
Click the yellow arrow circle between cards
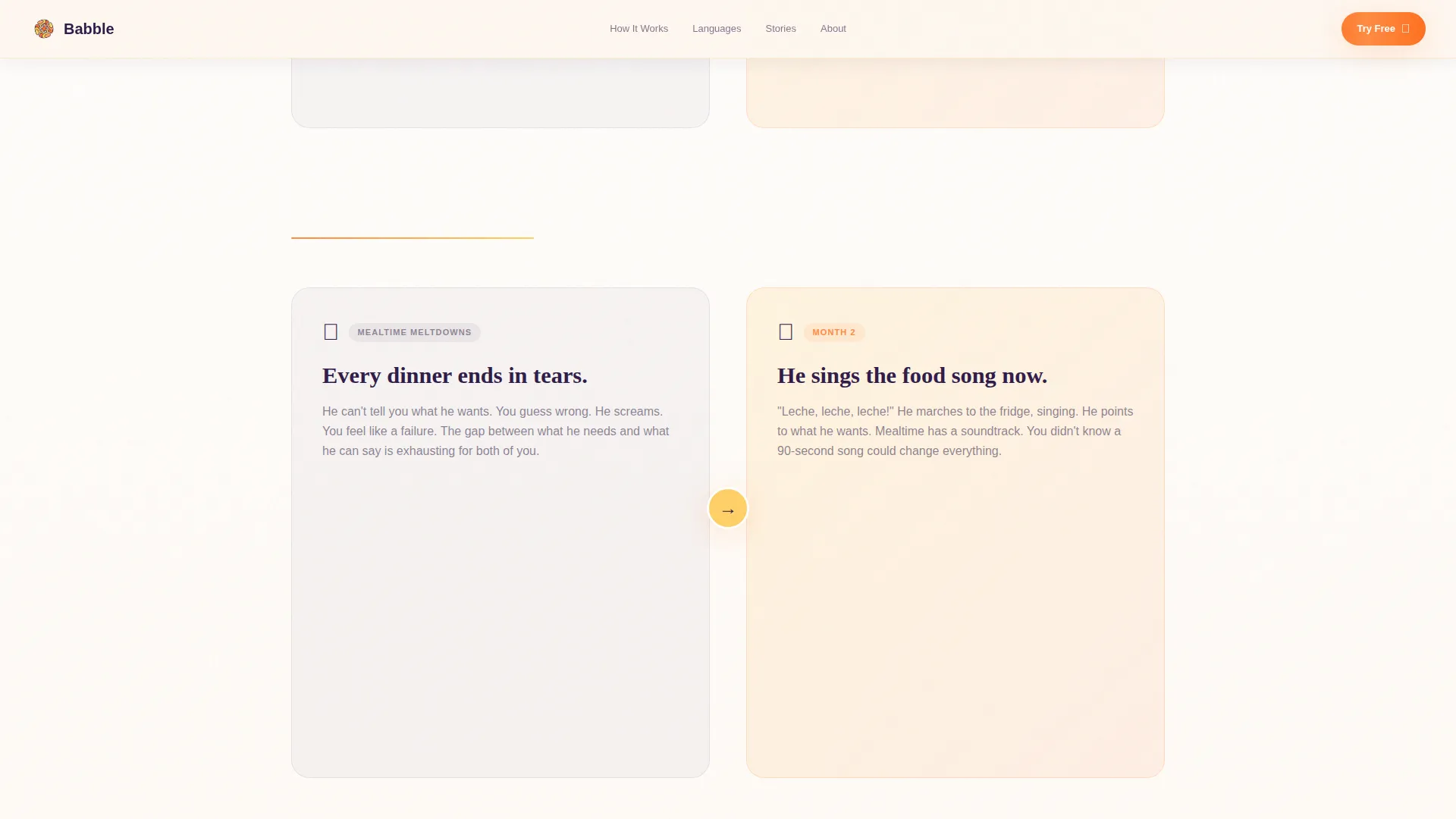(728, 509)
